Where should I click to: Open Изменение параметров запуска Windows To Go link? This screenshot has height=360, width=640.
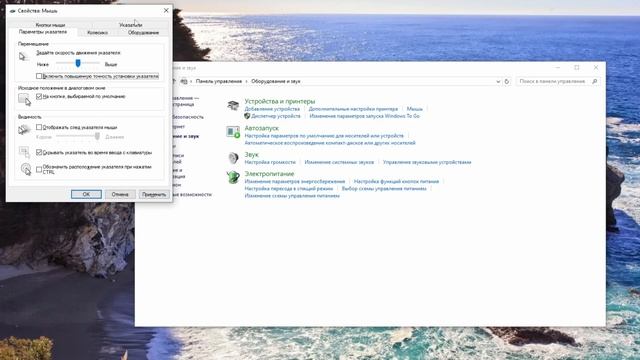coord(364,116)
